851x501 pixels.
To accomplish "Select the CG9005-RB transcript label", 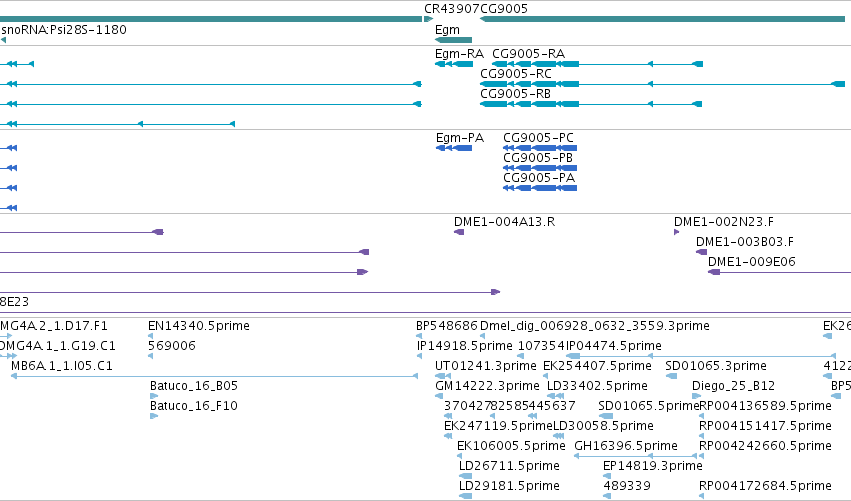I will 516,94.
